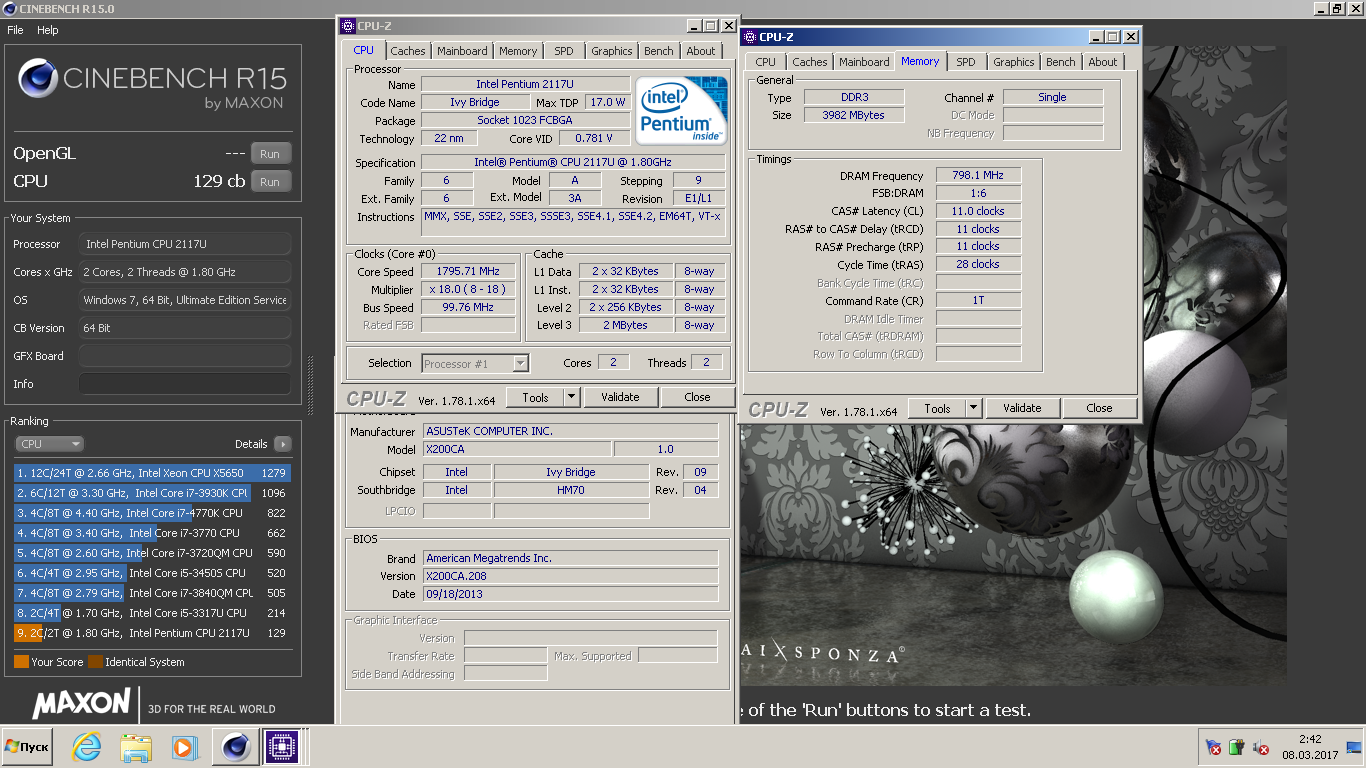Click the DRAM Frequency value 798.1 MHz

pos(978,175)
